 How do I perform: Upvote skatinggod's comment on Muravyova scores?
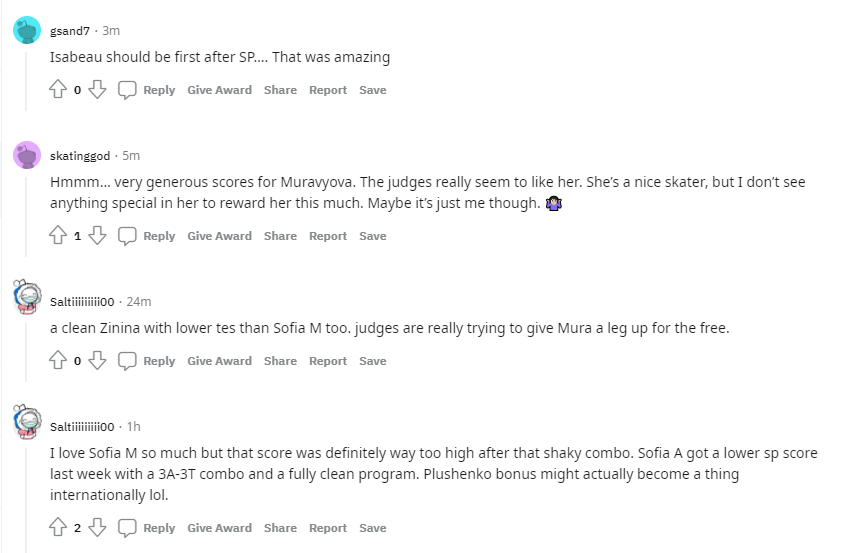[x=58, y=236]
